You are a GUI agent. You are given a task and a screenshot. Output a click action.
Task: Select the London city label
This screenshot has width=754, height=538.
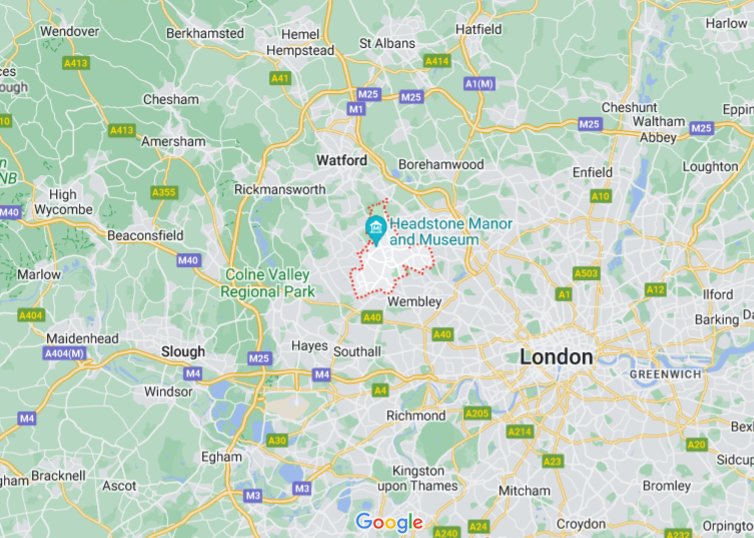(556, 357)
